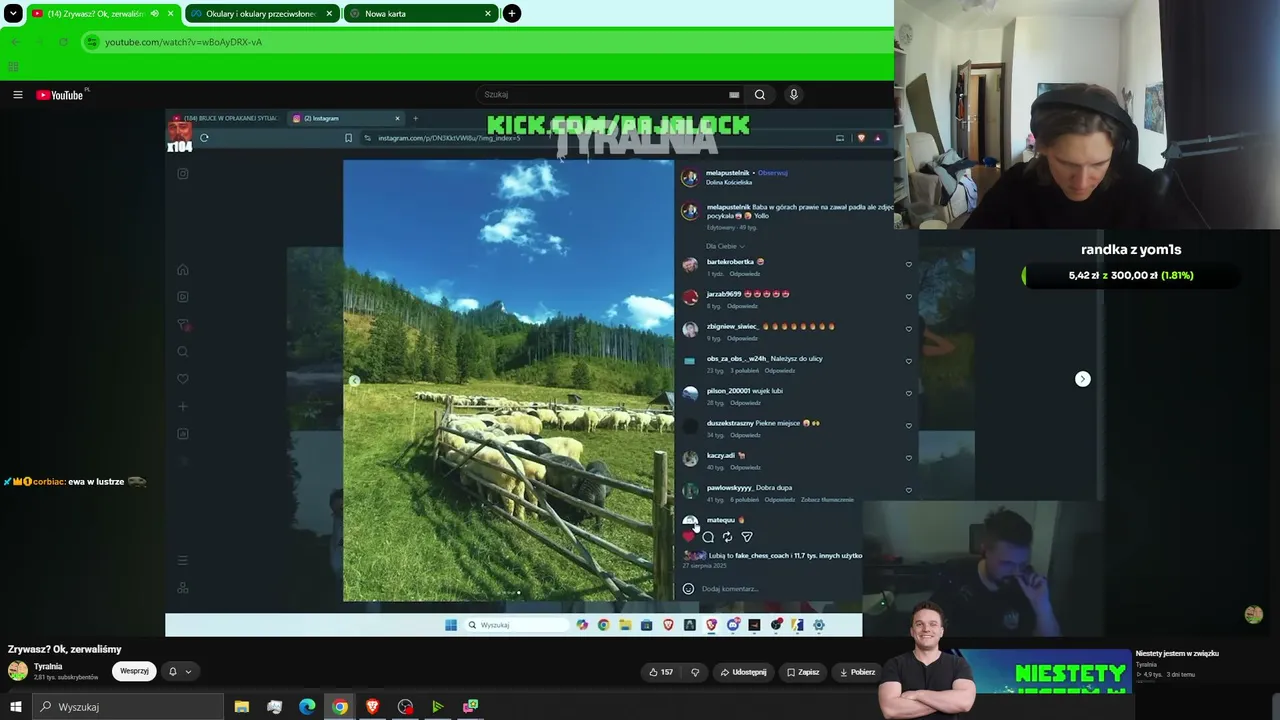This screenshot has height=720, width=1280.
Task: Click the zbigniew_siwiec_ comment username
Action: click(x=733, y=327)
